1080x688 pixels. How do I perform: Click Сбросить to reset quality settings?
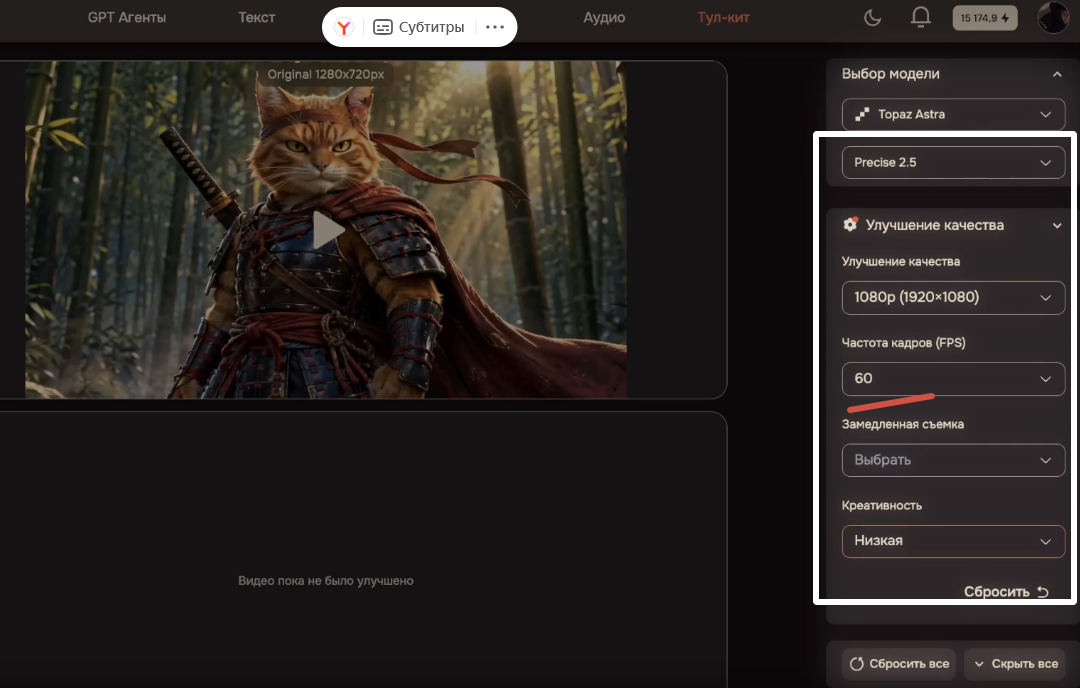point(1006,592)
